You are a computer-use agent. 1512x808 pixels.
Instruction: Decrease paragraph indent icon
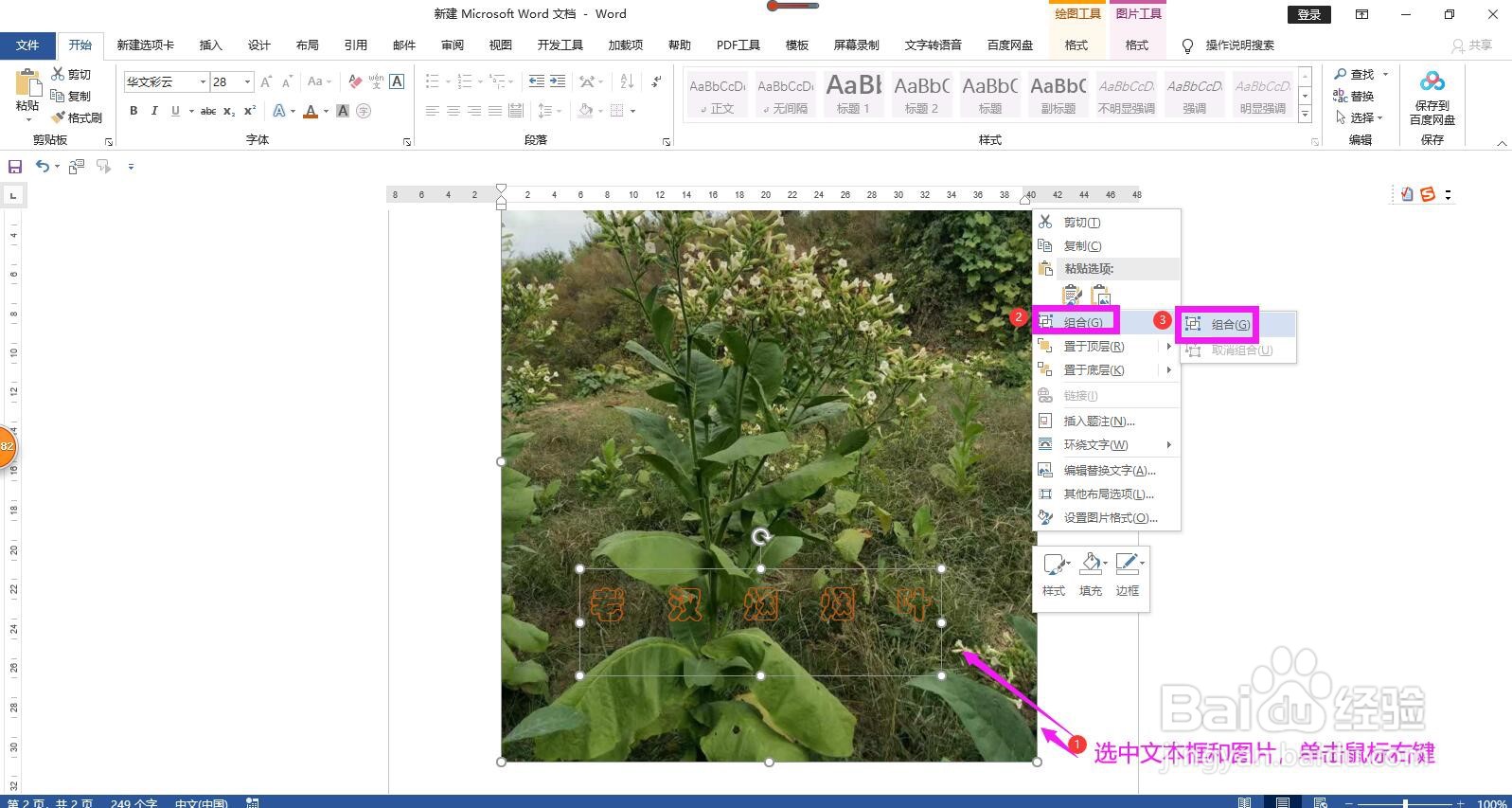click(536, 81)
